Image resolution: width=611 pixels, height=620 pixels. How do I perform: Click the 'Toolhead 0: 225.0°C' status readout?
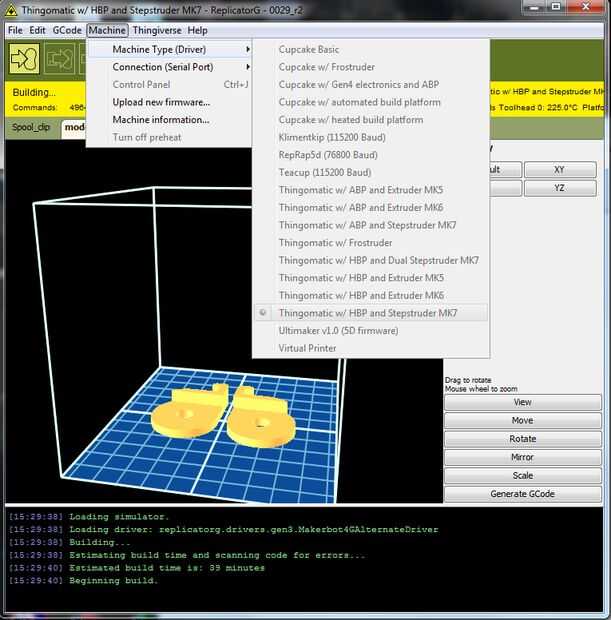click(538, 108)
